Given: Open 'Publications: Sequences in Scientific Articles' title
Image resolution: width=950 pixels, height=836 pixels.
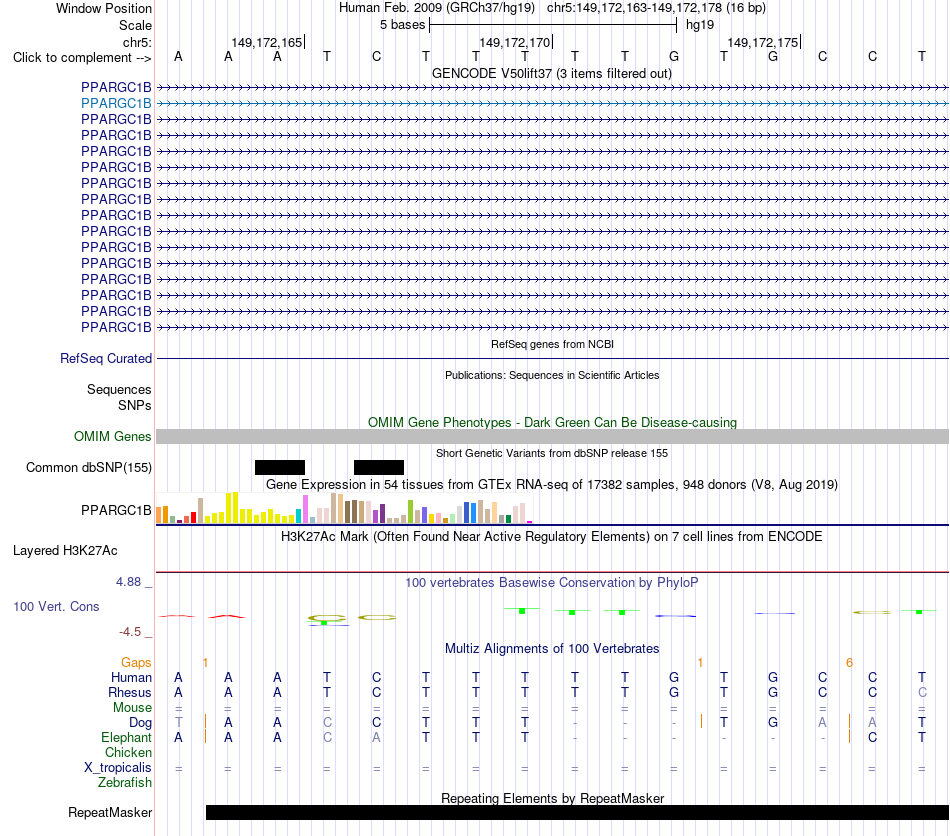Looking at the screenshot, I should pos(552,375).
